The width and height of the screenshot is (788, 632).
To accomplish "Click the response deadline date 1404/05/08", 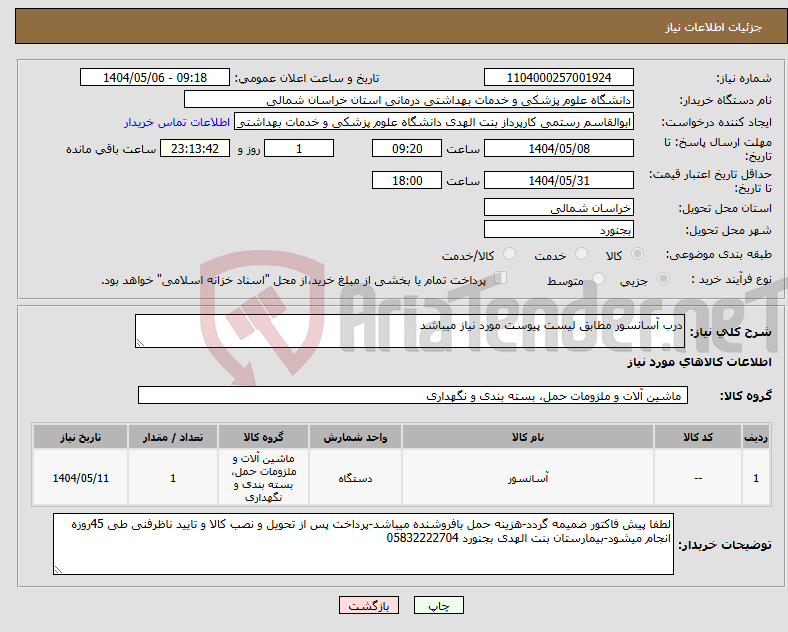I will coord(558,148).
